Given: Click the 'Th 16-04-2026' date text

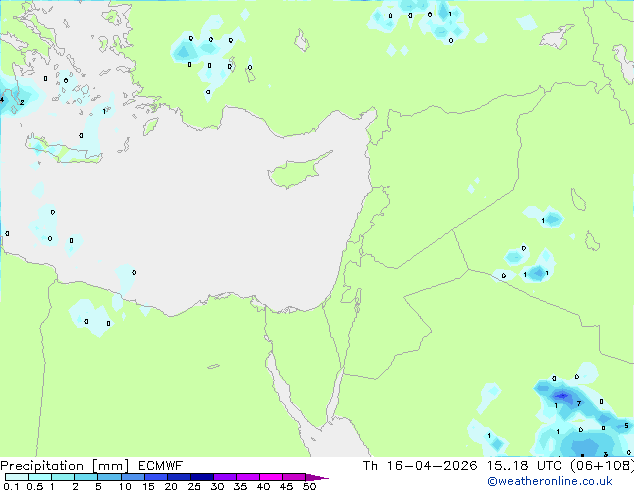Looking at the screenshot, I should [420, 466].
